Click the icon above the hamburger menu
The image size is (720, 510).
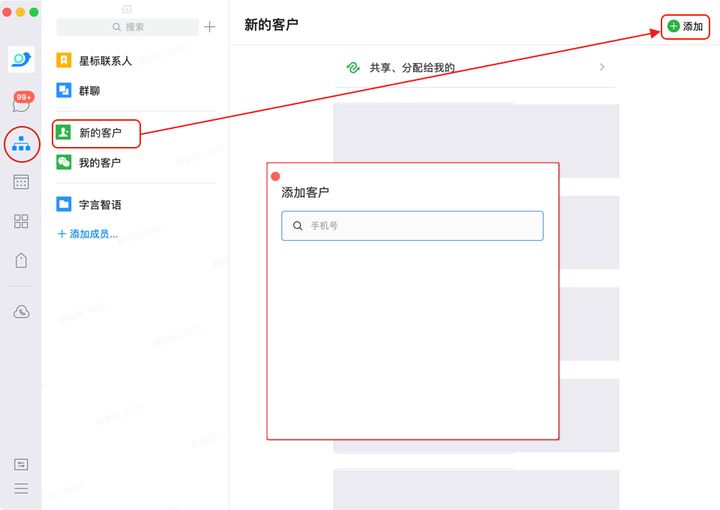click(x=21, y=464)
